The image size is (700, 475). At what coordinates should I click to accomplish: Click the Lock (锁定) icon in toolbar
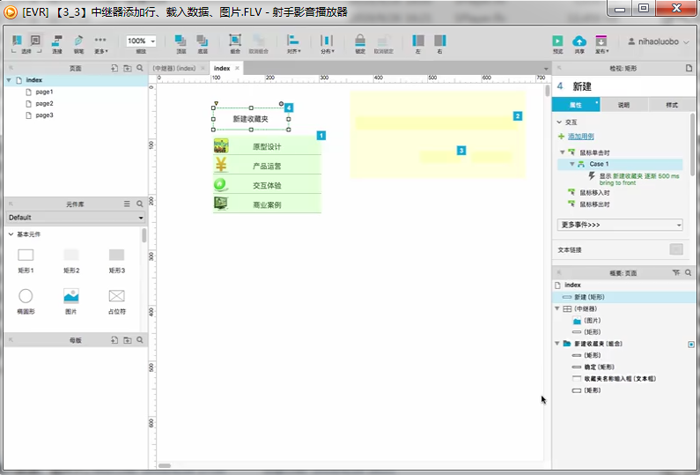point(360,40)
